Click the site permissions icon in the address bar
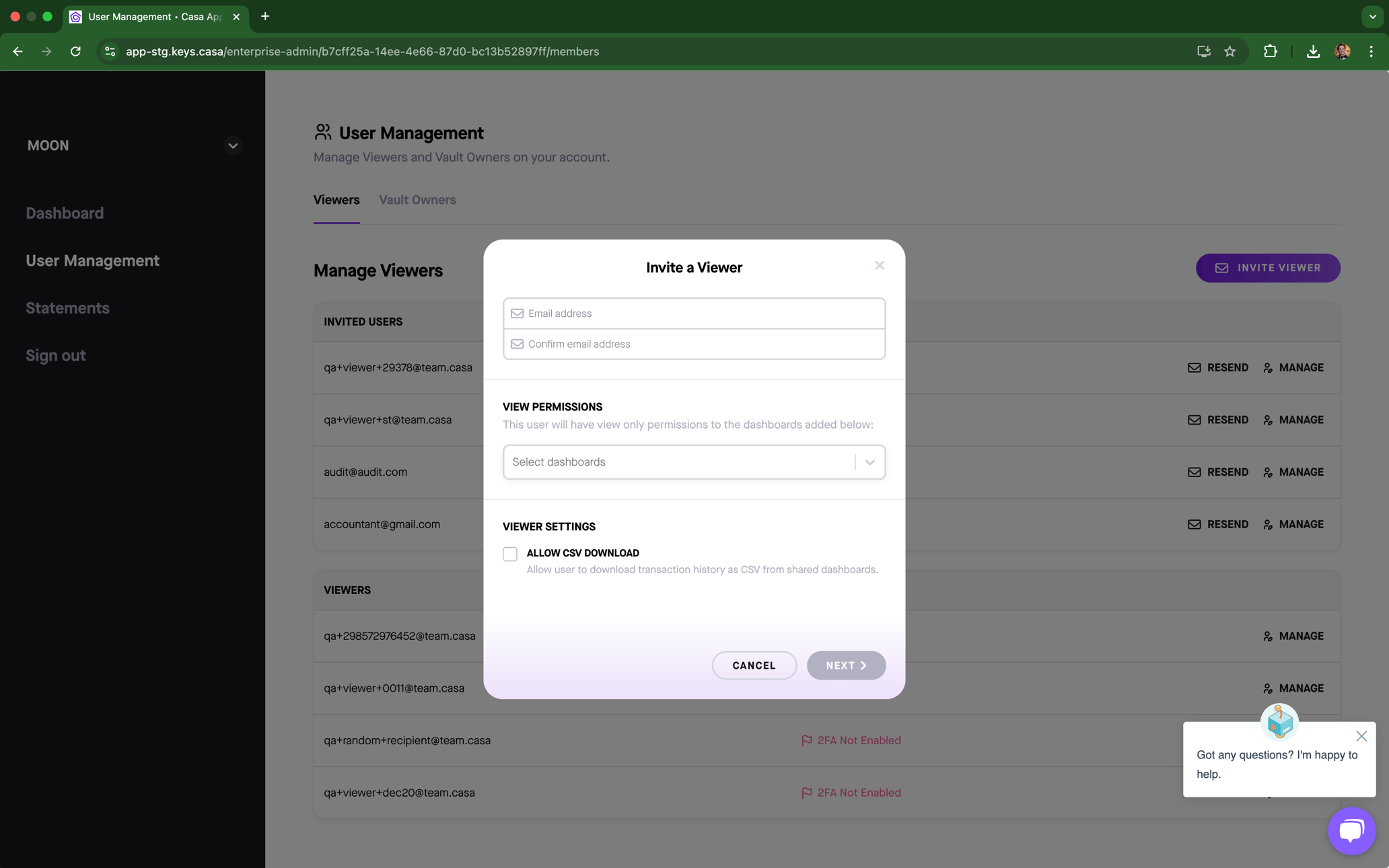1389x868 pixels. 108,51
